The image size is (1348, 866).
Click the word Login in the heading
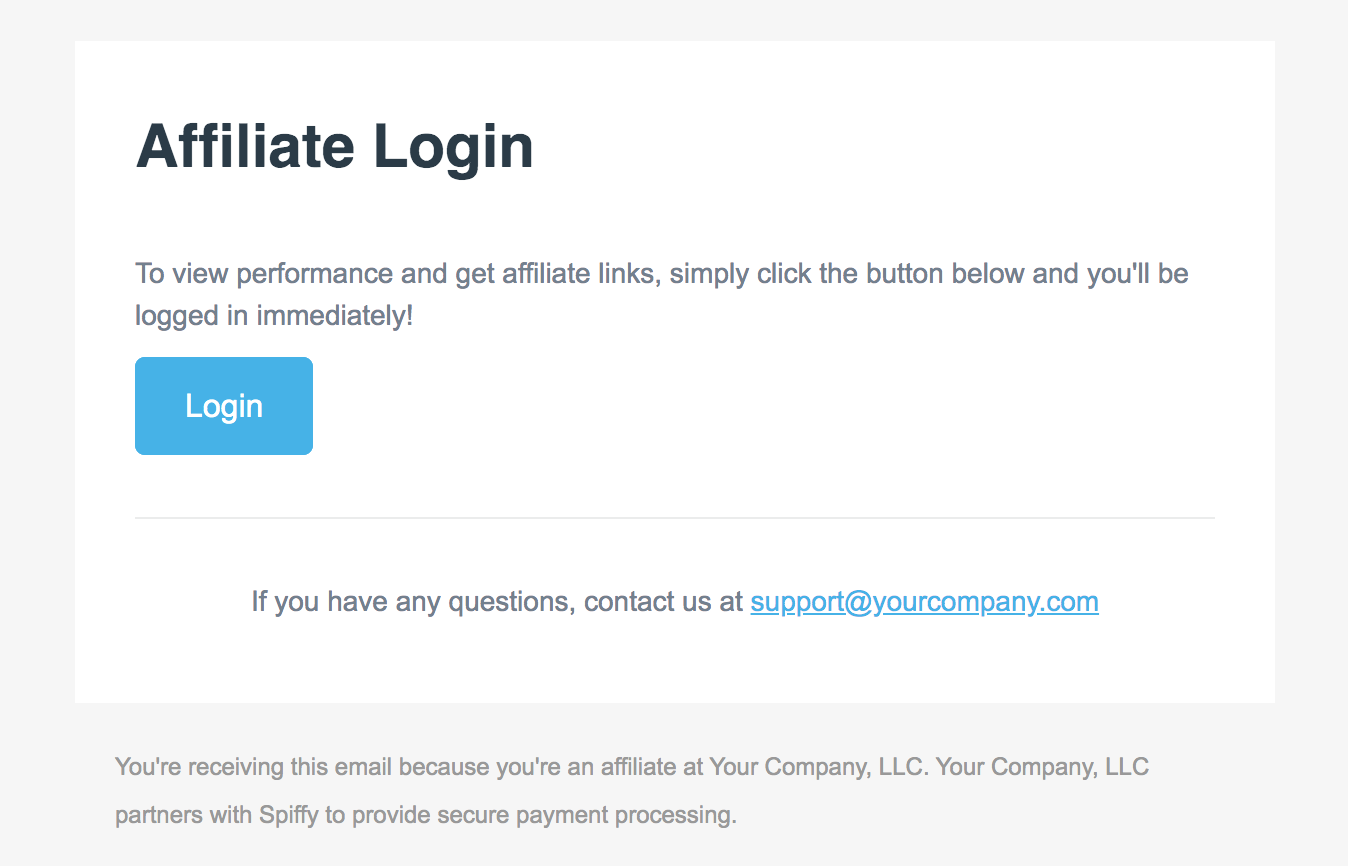click(453, 147)
